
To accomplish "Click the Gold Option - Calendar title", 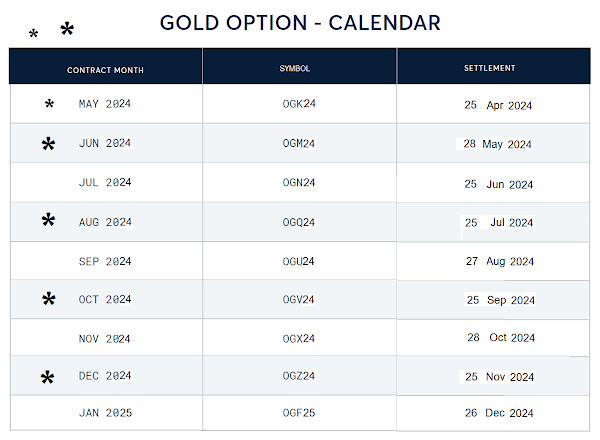I will click(300, 23).
